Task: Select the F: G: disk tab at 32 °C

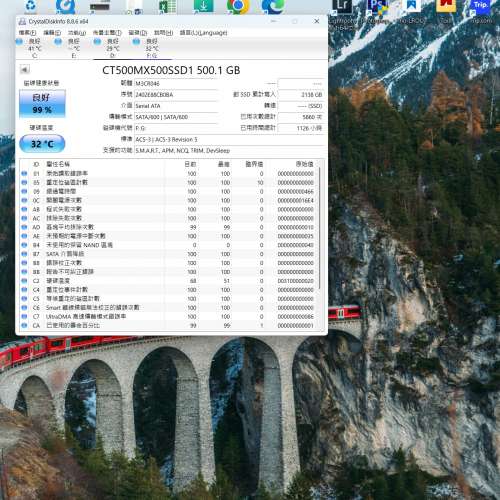Action: tap(152, 48)
